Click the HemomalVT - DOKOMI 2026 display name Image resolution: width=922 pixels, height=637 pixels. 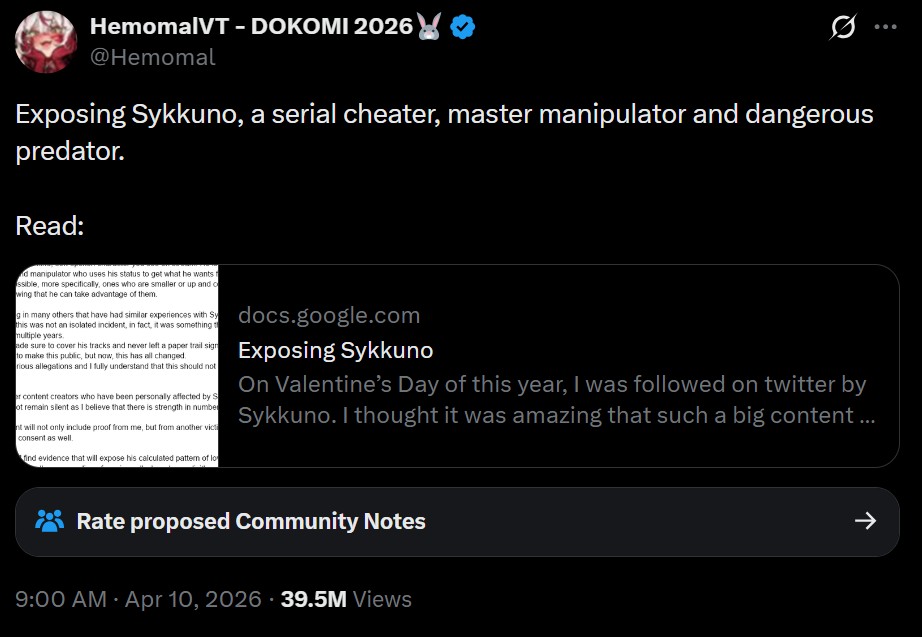[x=250, y=27]
